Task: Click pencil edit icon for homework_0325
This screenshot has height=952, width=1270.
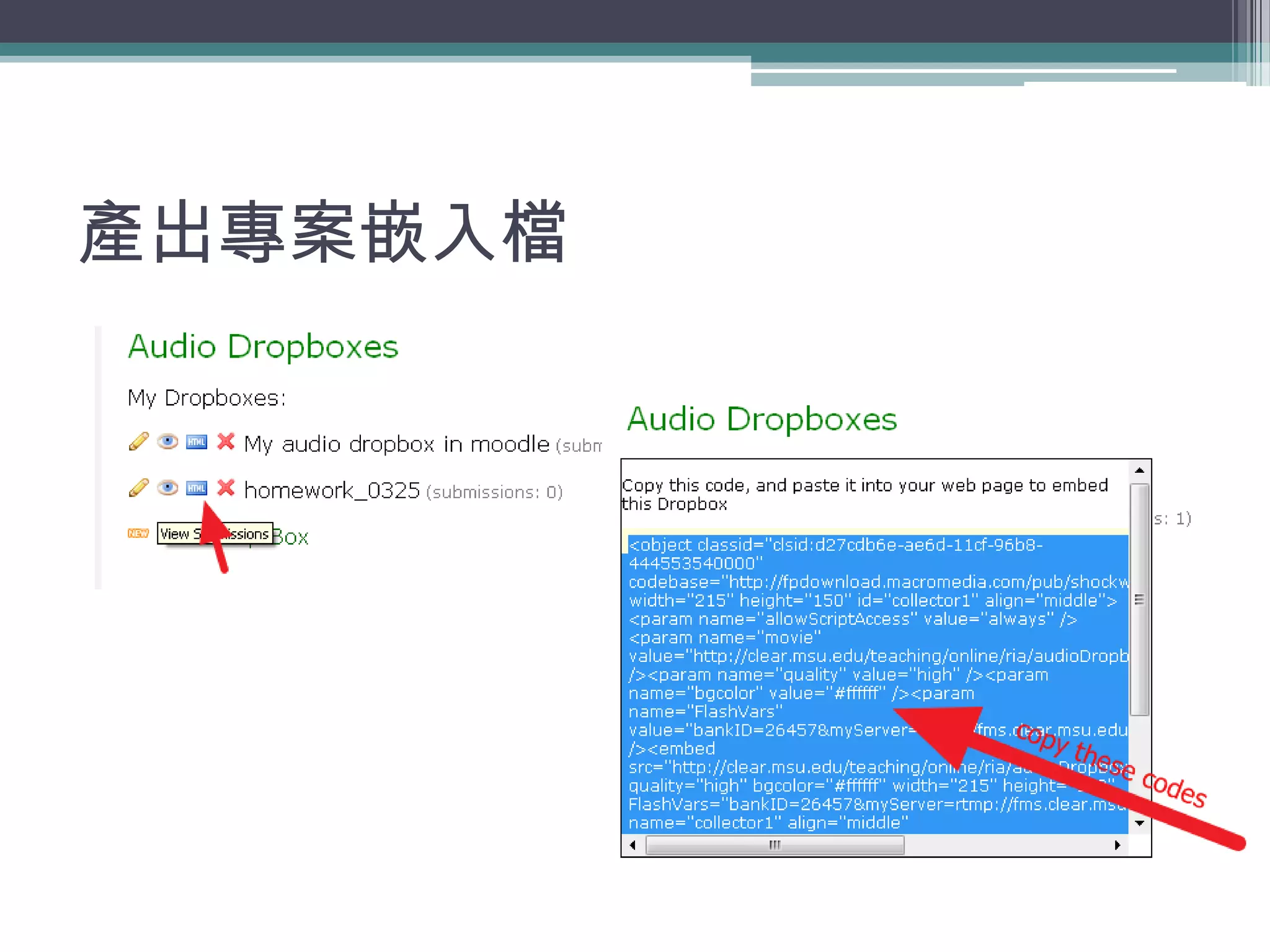Action: pyautogui.click(x=139, y=488)
